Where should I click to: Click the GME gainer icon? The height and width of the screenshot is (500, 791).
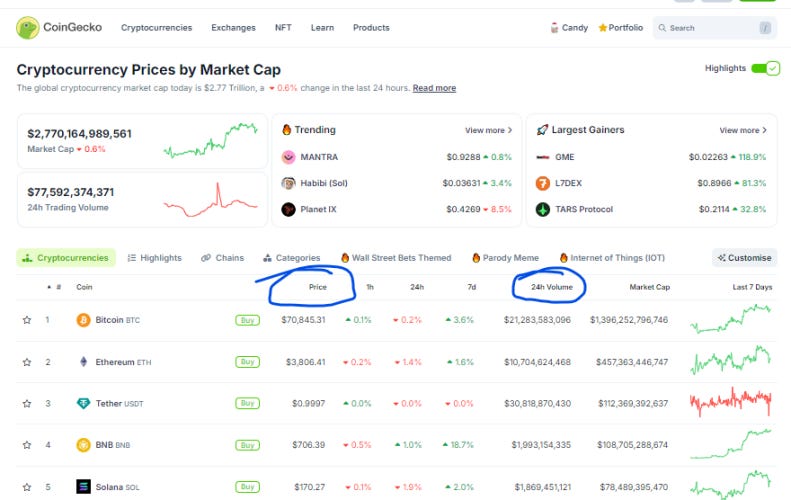click(x=543, y=157)
